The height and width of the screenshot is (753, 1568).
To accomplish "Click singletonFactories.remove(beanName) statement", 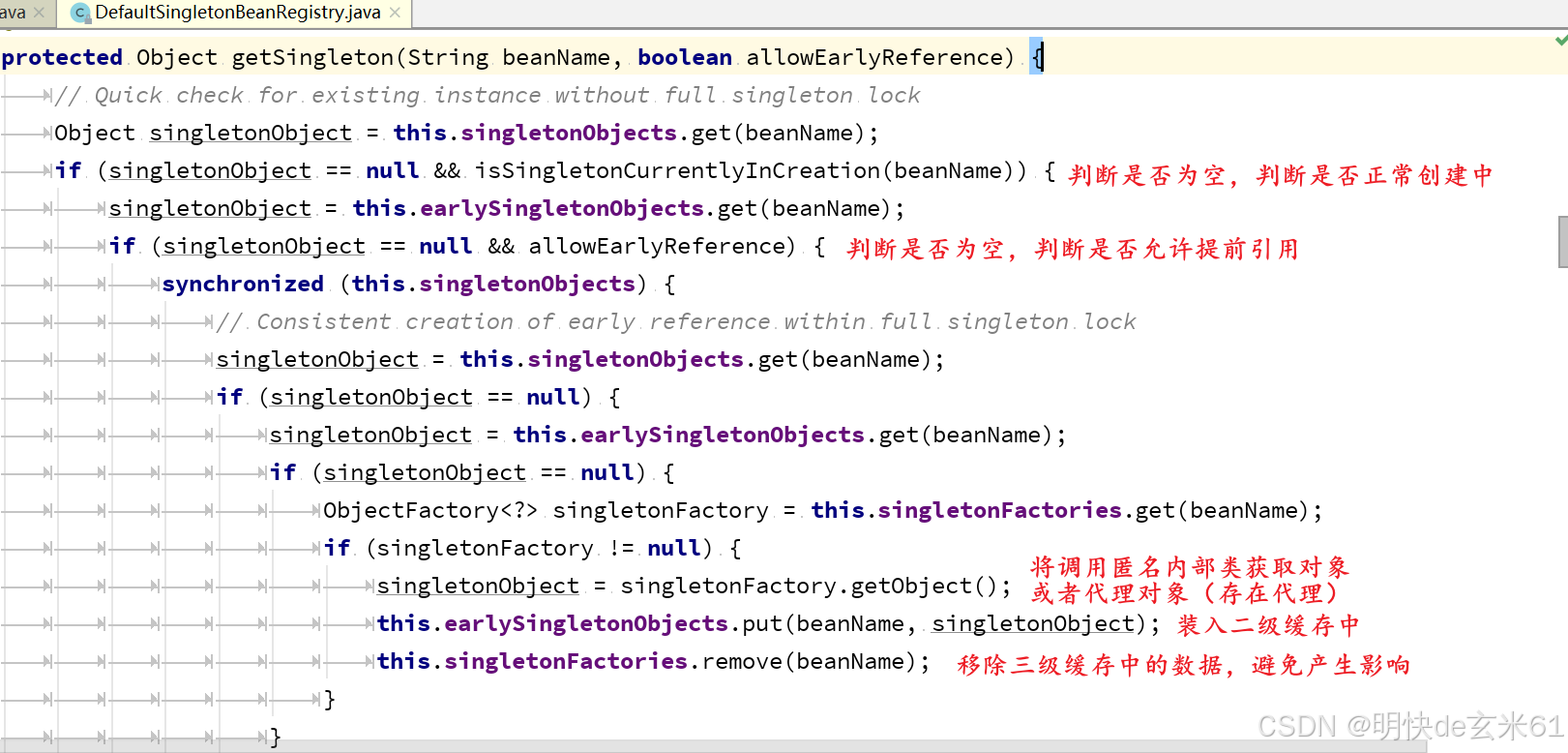I will click(653, 661).
